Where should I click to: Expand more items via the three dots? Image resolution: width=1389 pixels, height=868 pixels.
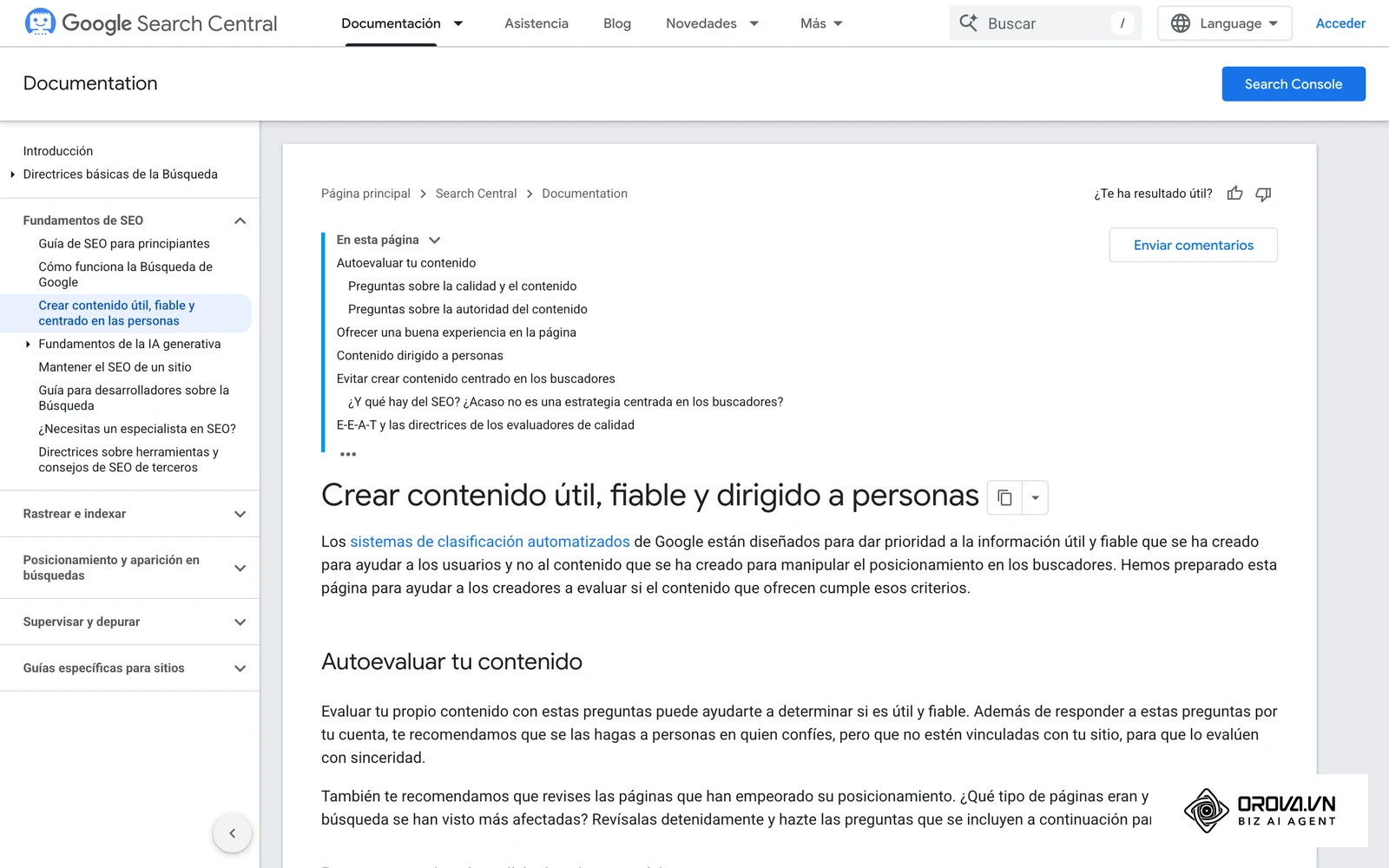[x=348, y=454]
